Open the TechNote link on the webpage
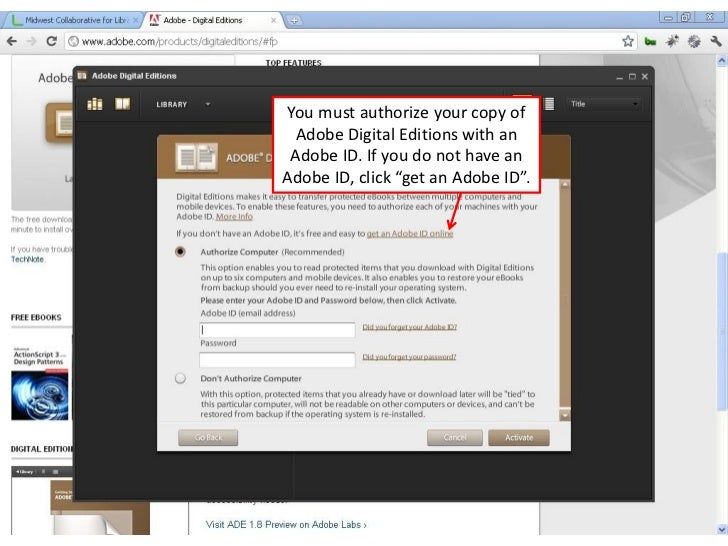 coord(27,259)
